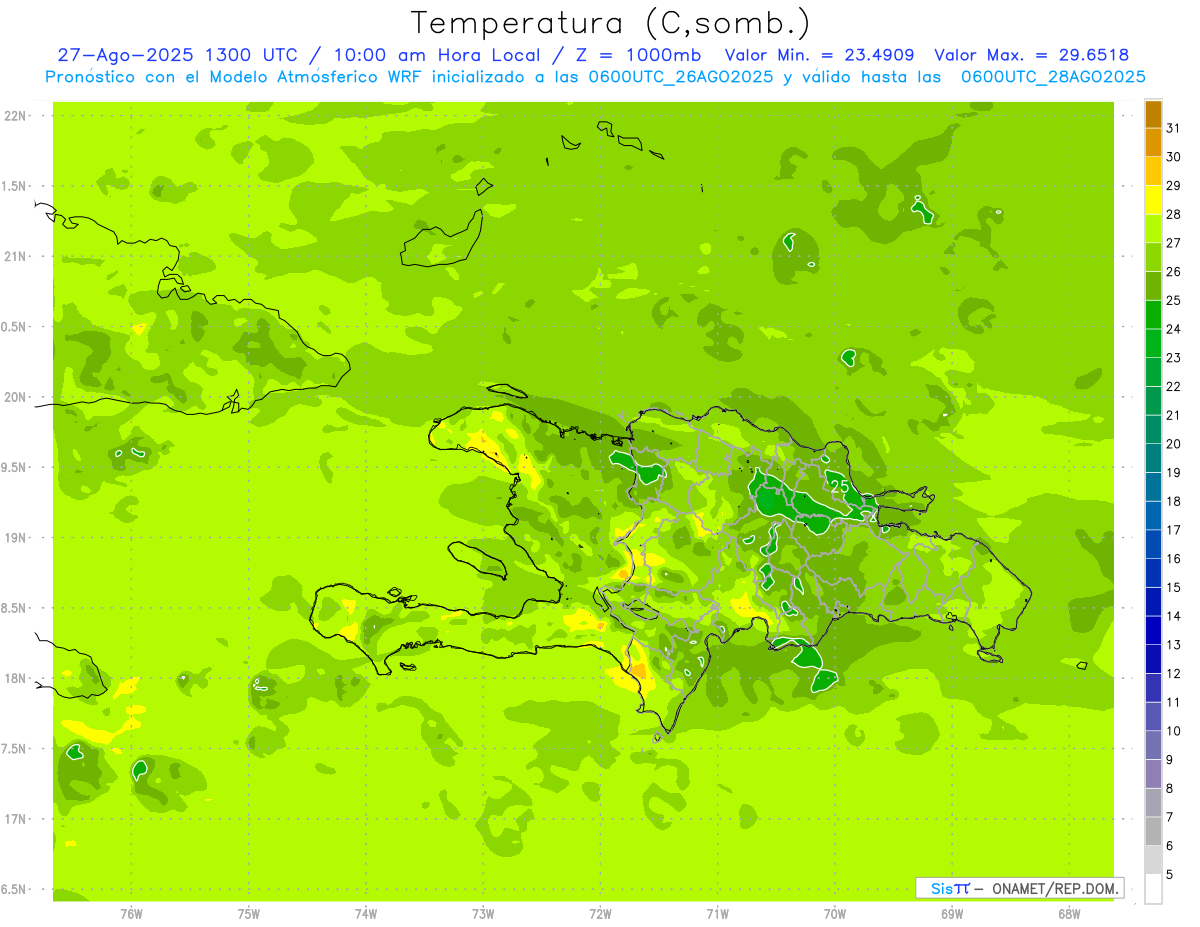Click the longitude label "72W"
Image resolution: width=1200 pixels, height=927 pixels.
tap(600, 914)
